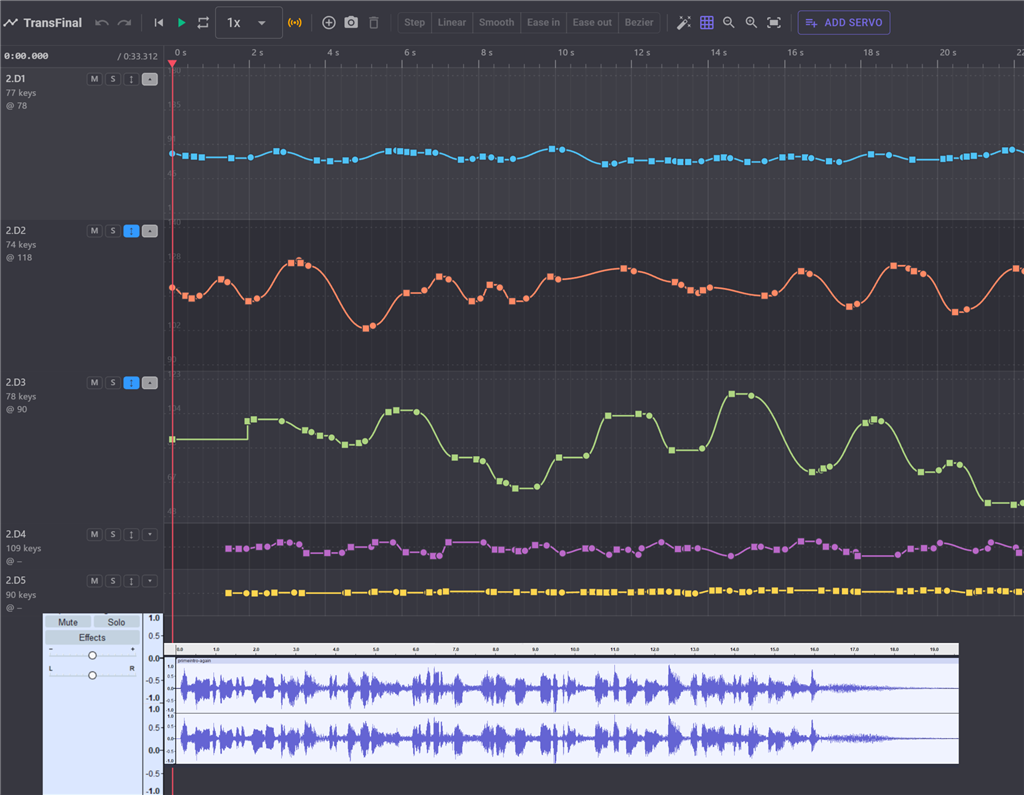1024x795 pixels.
Task: Collapse track 2.D1 with arrow button
Action: [150, 79]
